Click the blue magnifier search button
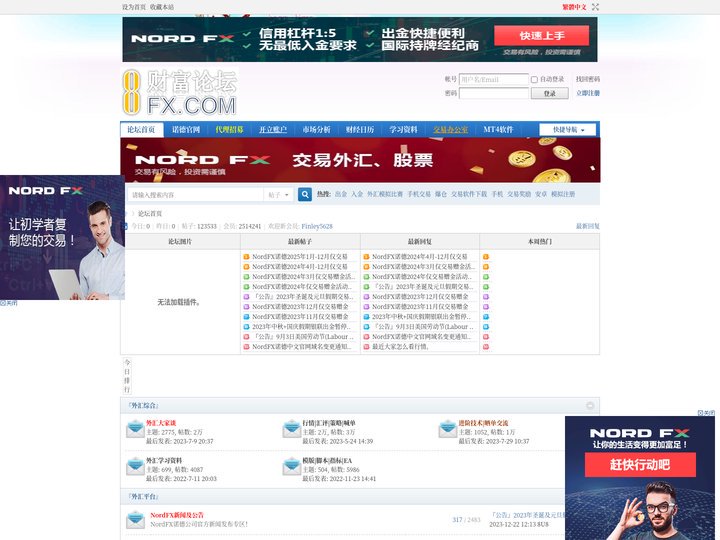Image resolution: width=720 pixels, height=540 pixels. pyautogui.click(x=305, y=194)
